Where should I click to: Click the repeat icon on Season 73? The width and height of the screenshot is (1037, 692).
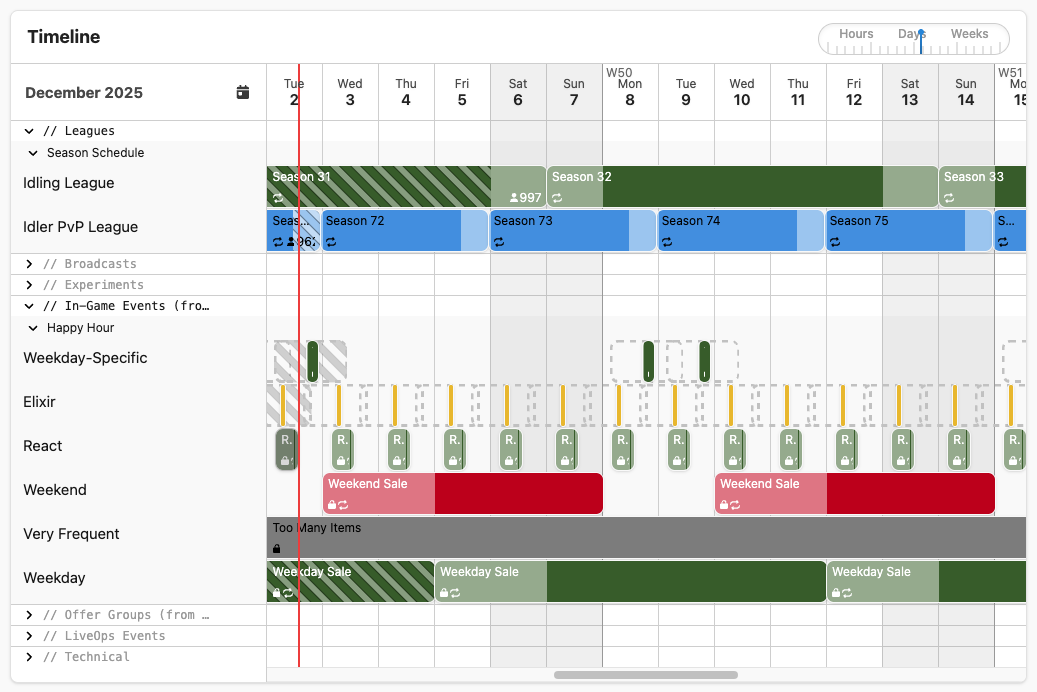(x=499, y=241)
